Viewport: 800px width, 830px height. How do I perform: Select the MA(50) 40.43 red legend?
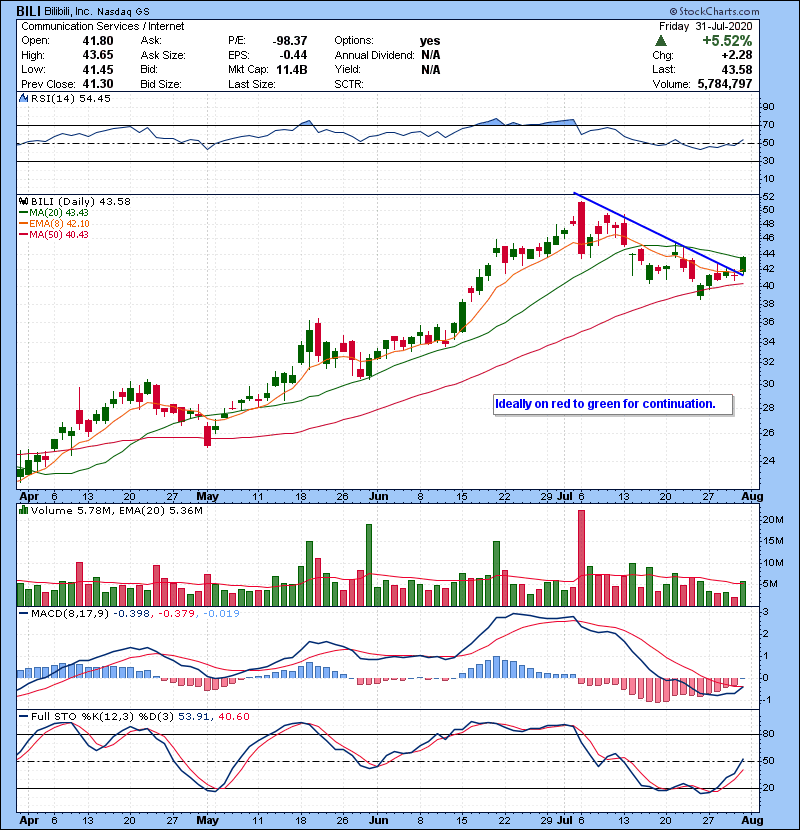[x=54, y=234]
